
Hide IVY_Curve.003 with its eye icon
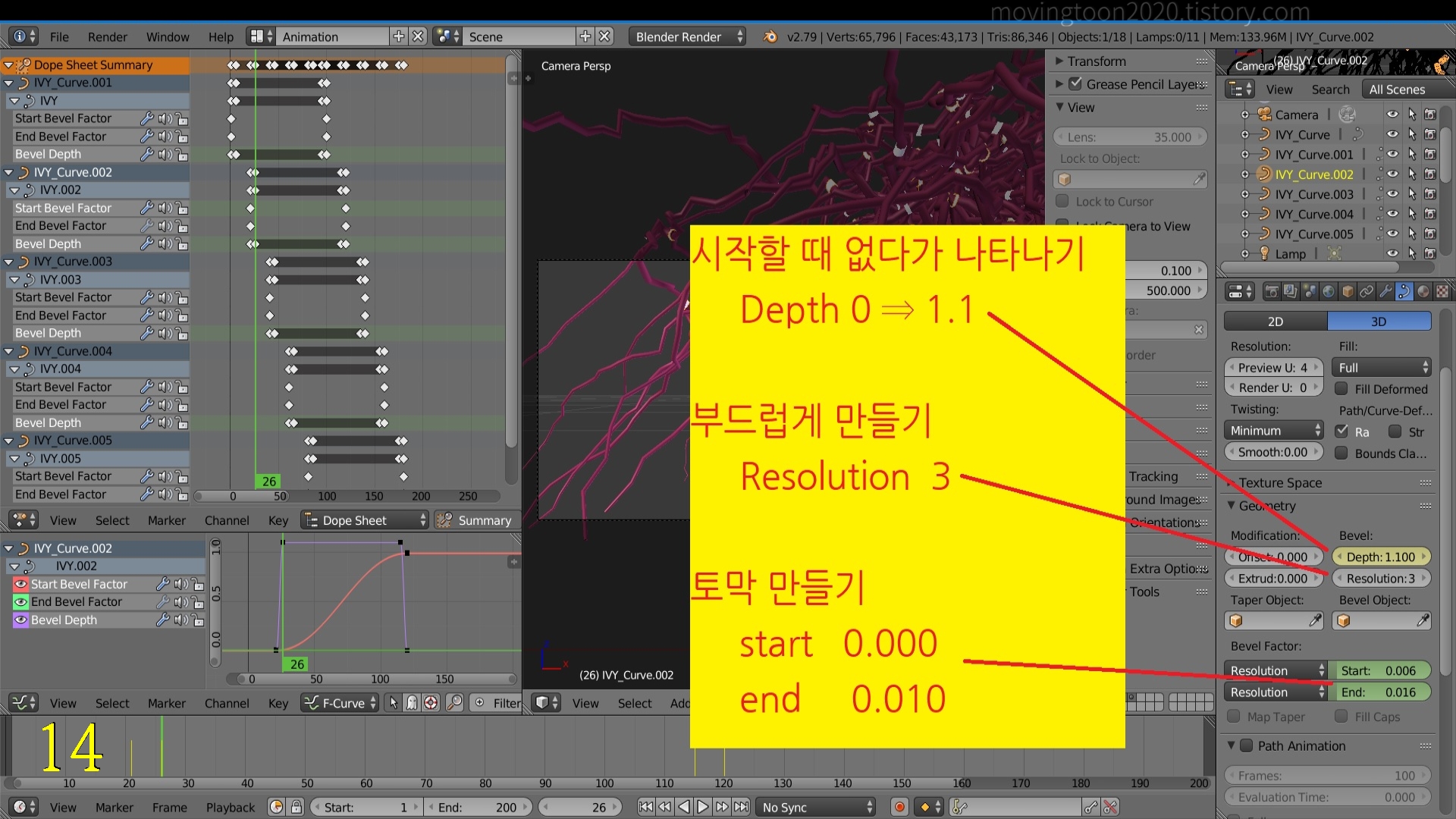(1392, 194)
